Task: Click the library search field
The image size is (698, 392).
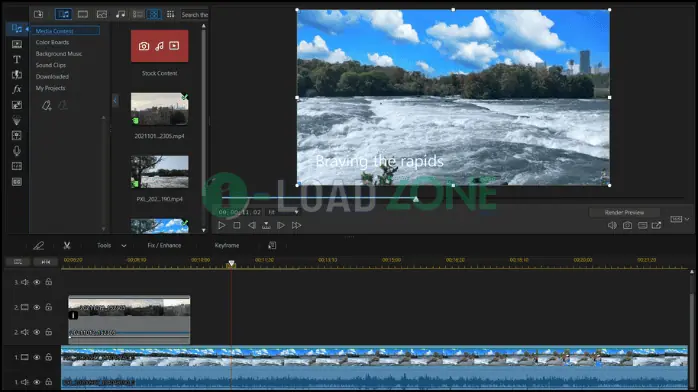Action: tap(195, 15)
